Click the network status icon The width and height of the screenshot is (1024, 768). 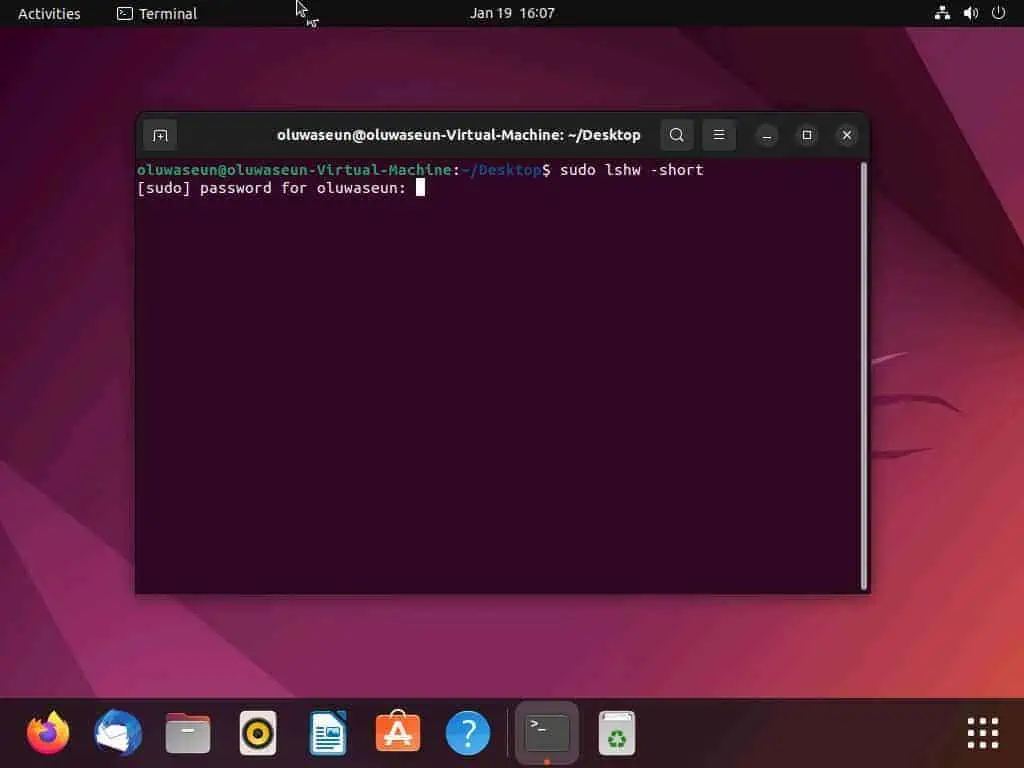coord(941,13)
